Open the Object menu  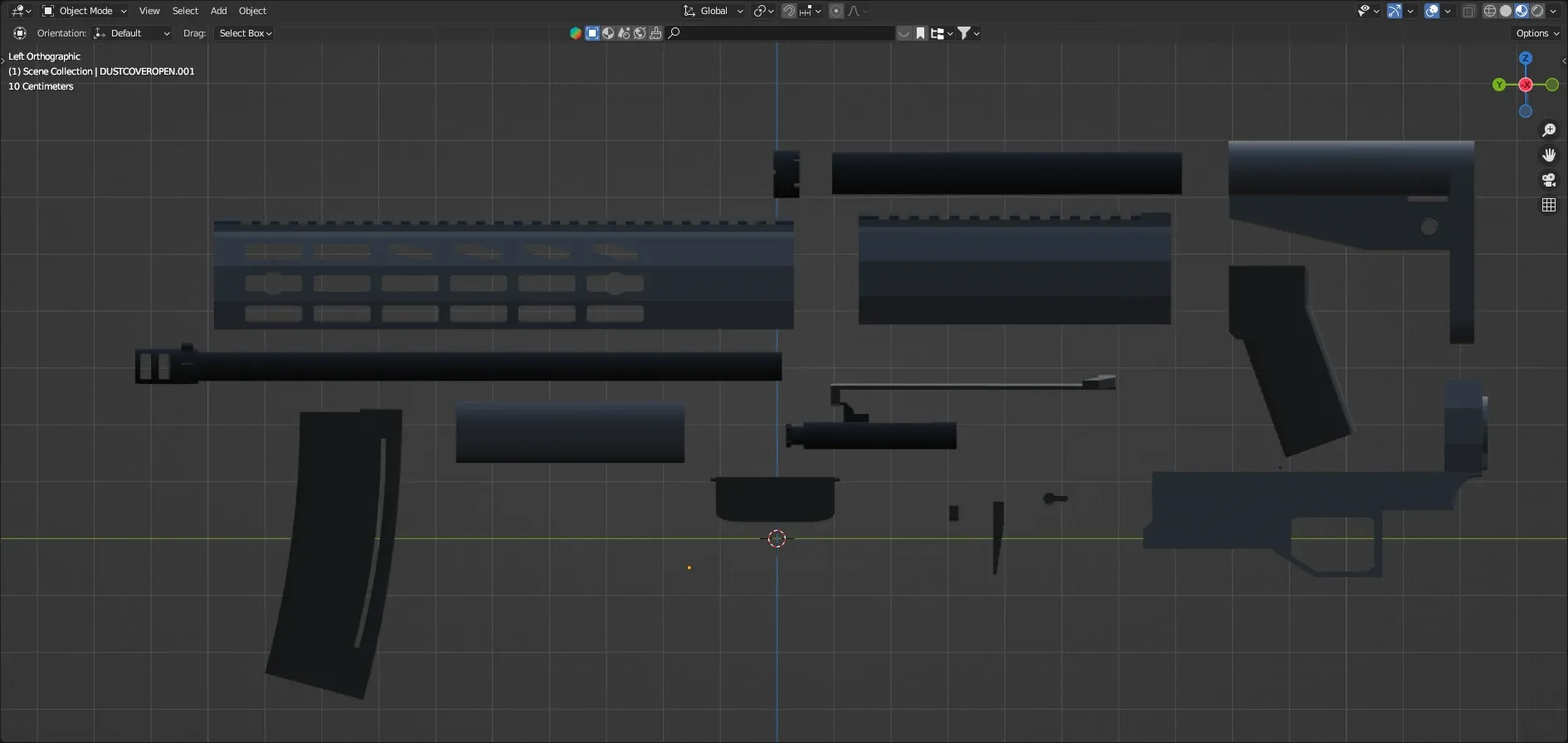(252, 11)
